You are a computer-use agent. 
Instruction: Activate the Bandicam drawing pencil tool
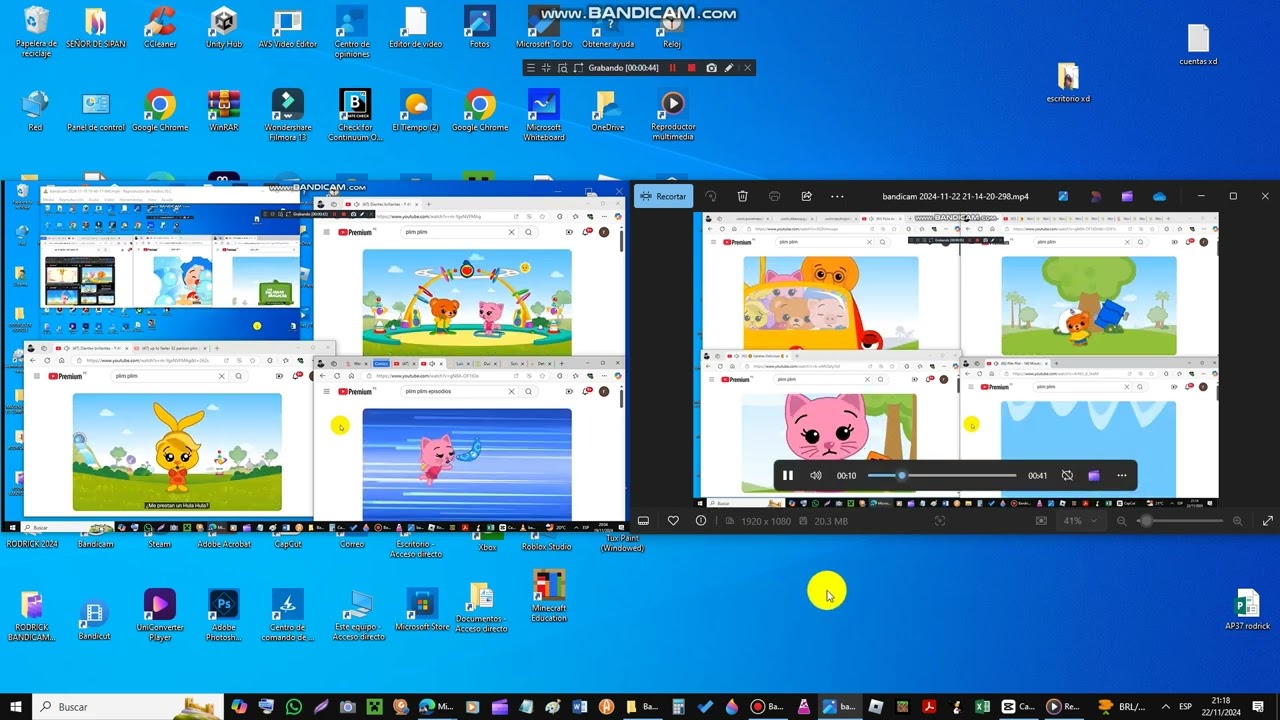pos(729,68)
